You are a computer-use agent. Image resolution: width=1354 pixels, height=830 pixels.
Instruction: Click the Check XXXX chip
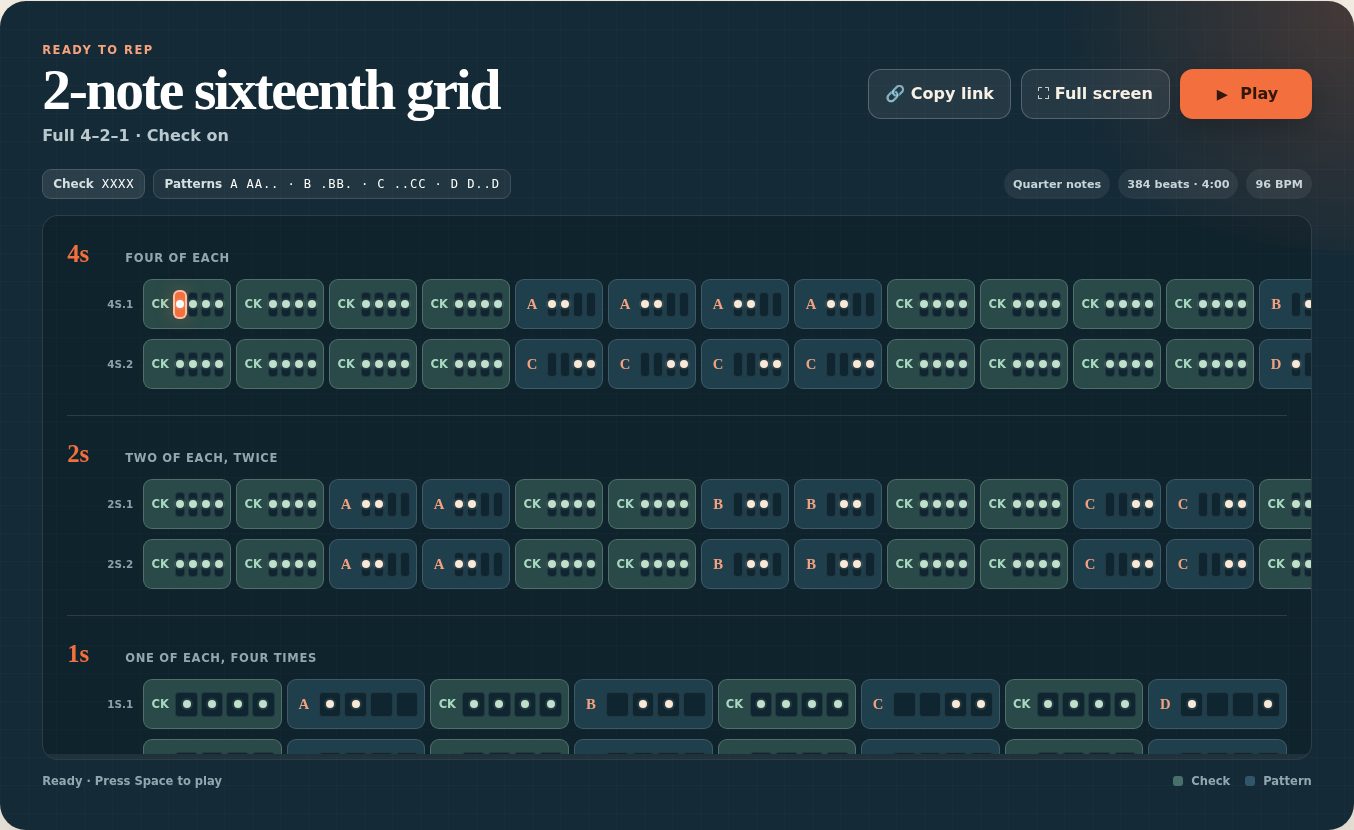[x=93, y=184]
